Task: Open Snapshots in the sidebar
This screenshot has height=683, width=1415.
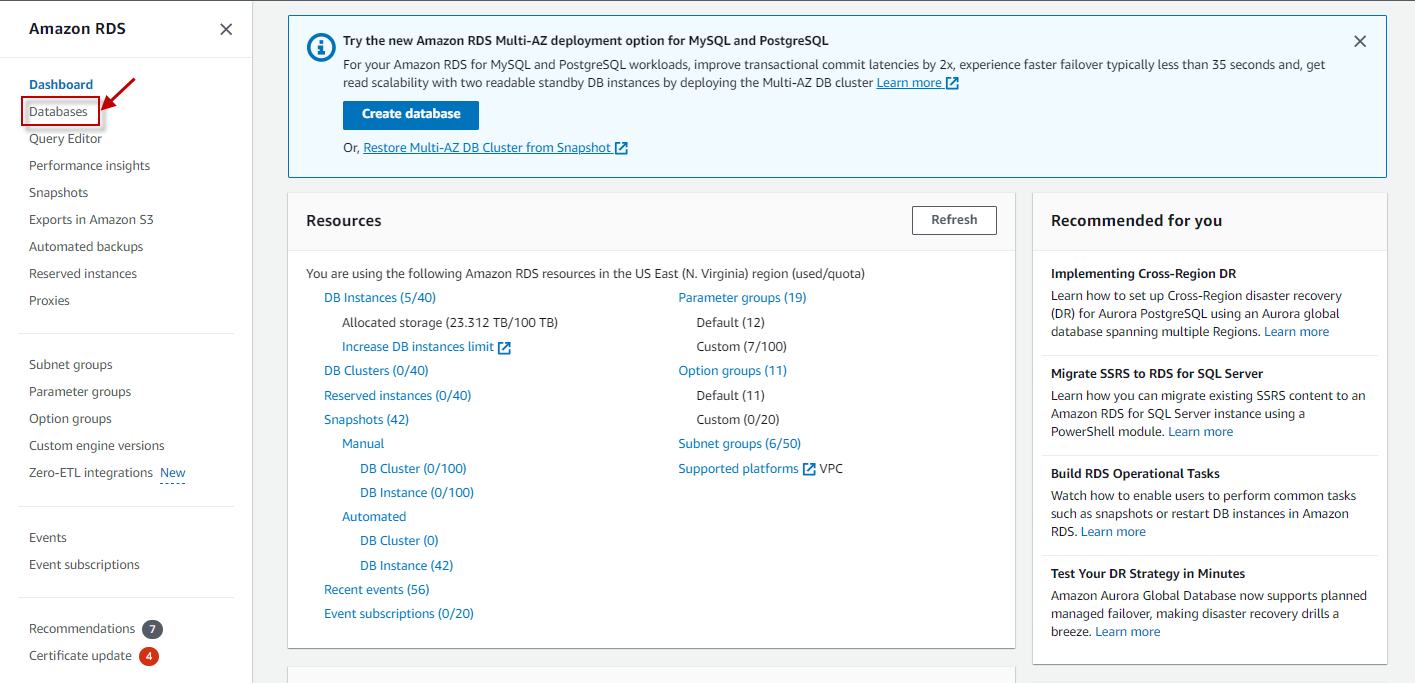Action: pyautogui.click(x=58, y=193)
